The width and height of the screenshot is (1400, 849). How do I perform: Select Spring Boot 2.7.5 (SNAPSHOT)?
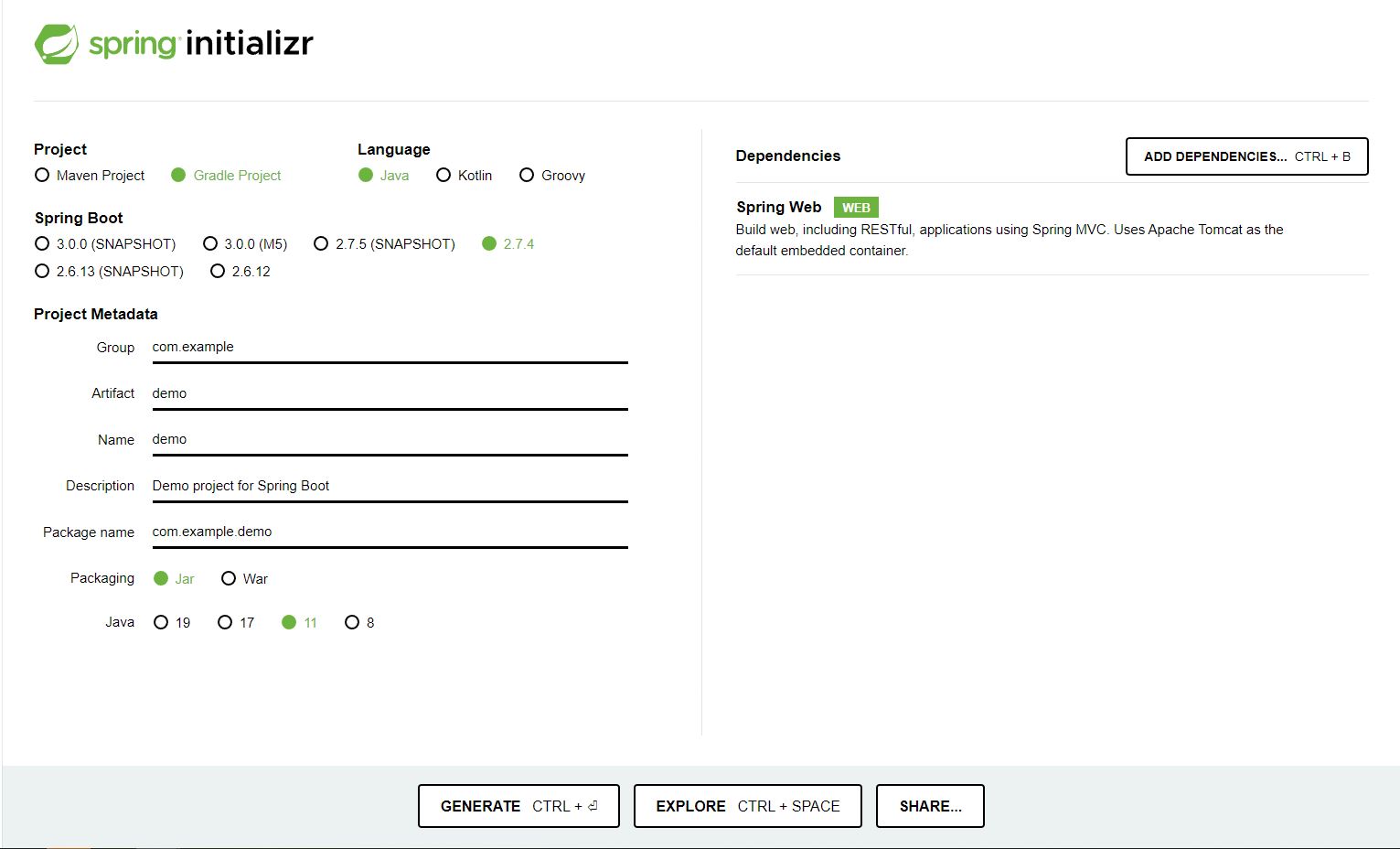tap(384, 243)
